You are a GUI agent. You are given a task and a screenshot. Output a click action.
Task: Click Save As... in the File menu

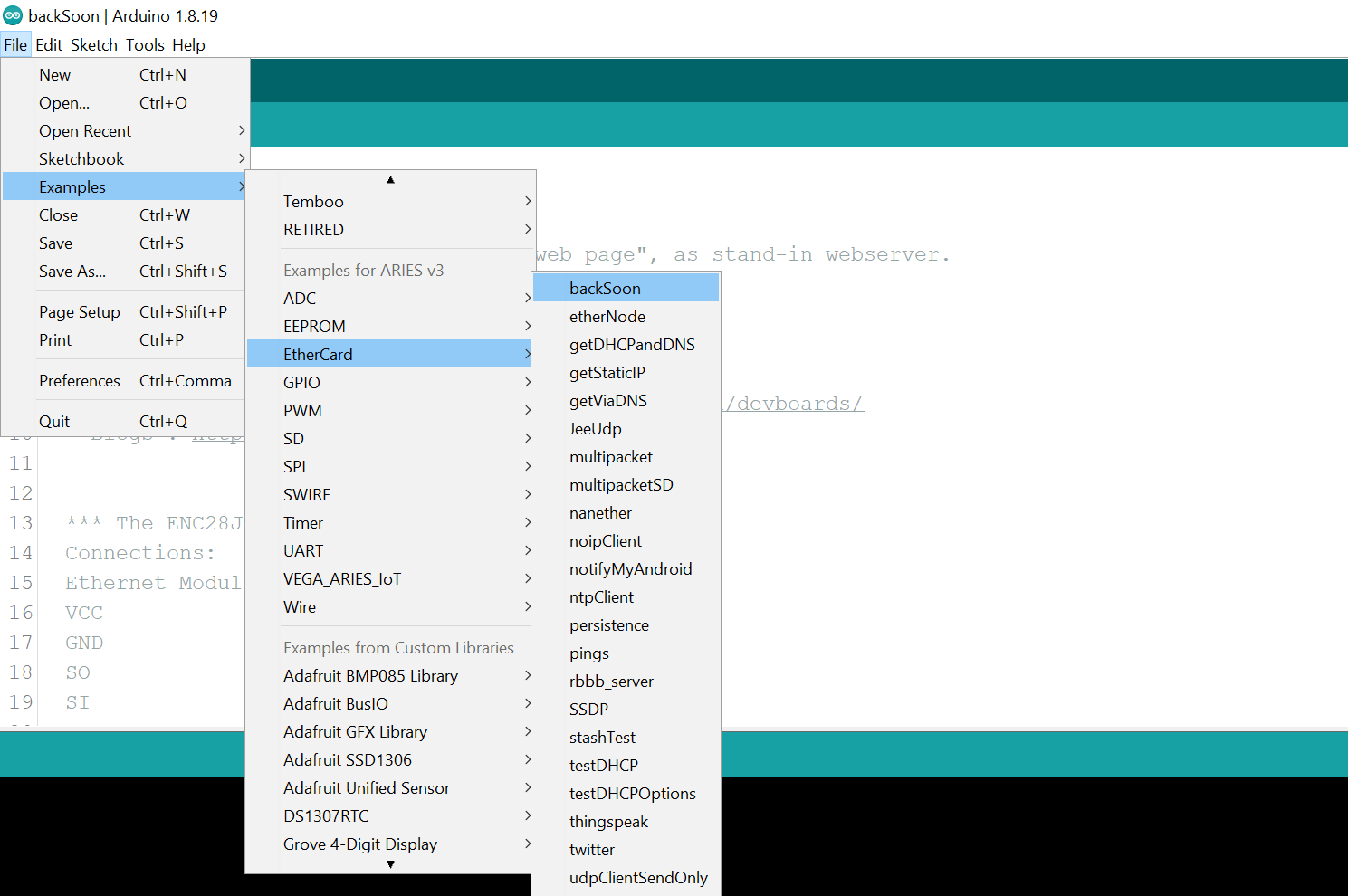pos(72,272)
